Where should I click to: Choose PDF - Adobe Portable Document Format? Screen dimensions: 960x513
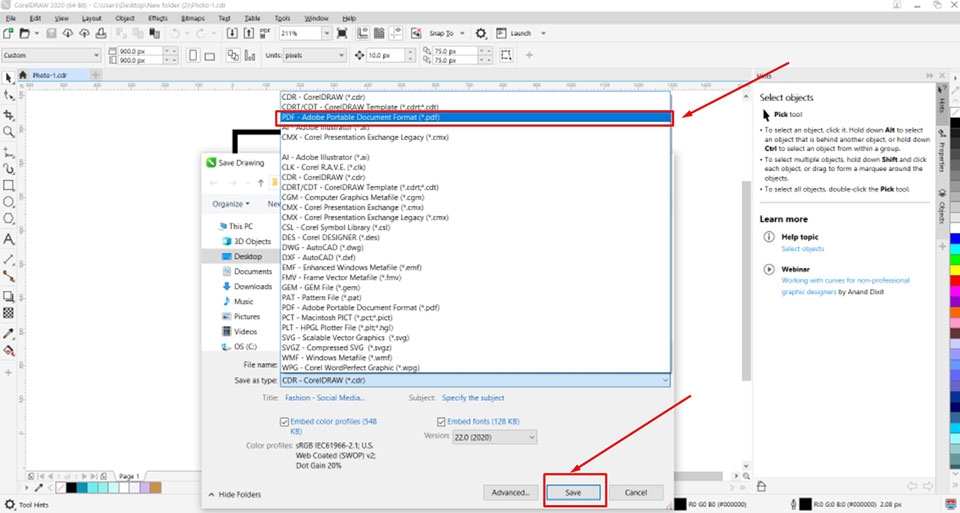point(475,117)
